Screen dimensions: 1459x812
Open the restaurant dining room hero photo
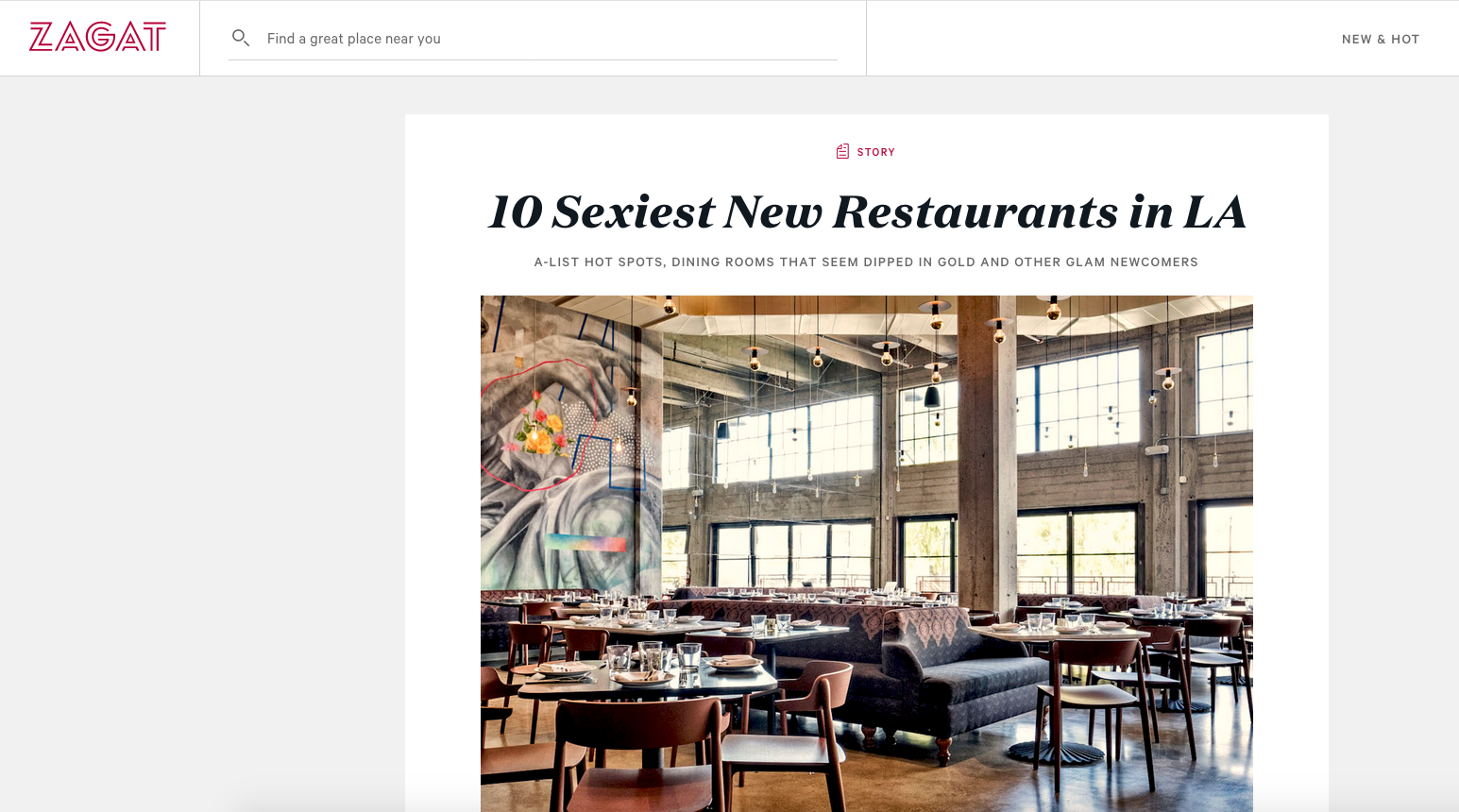867,553
